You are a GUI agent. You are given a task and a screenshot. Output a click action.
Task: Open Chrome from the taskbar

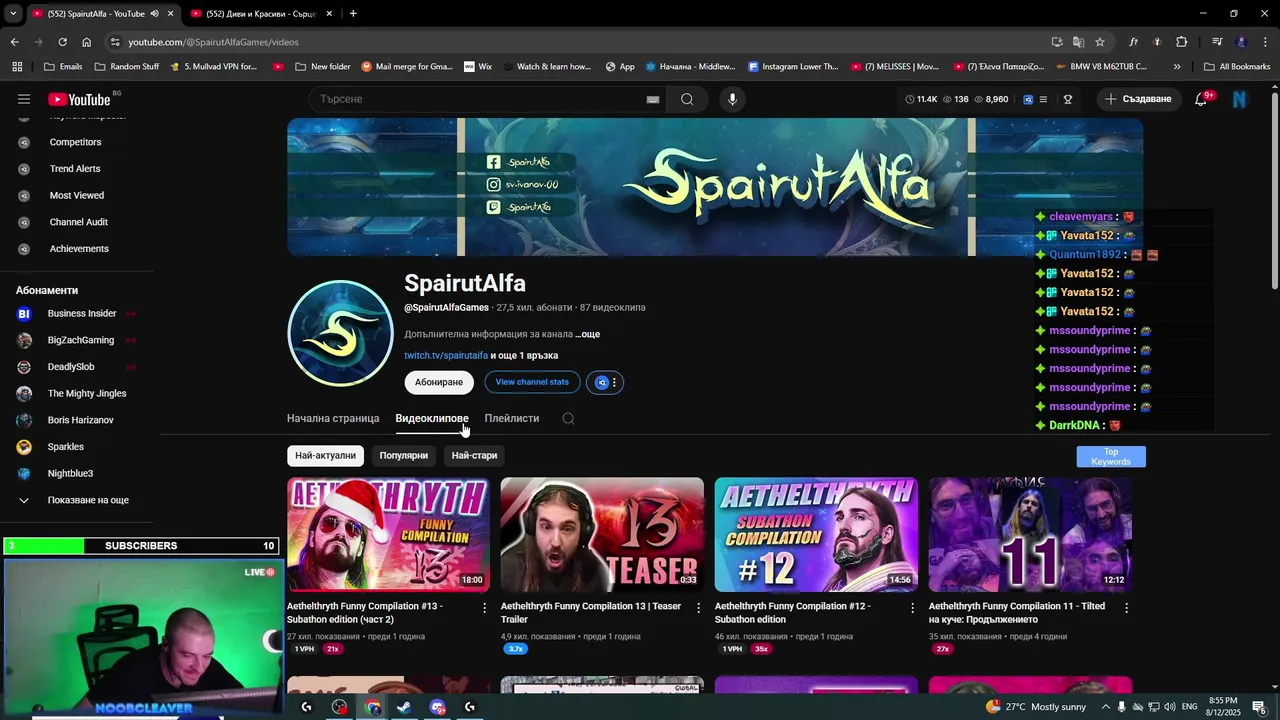pyautogui.click(x=373, y=707)
